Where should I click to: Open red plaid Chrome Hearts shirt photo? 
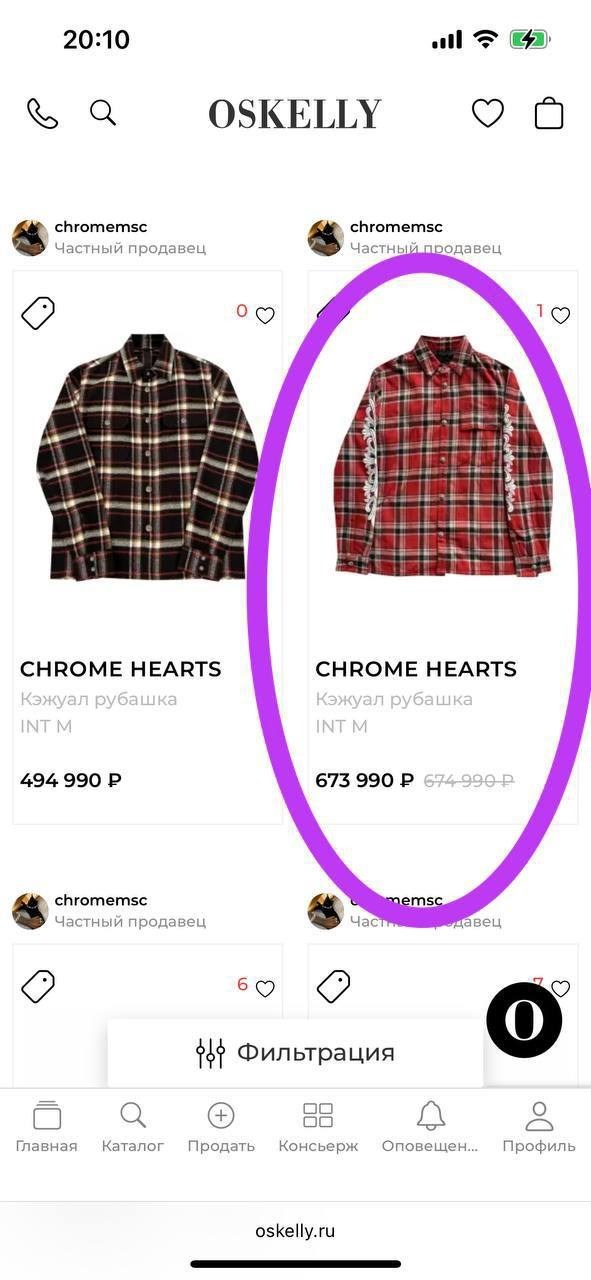pyautogui.click(x=443, y=455)
